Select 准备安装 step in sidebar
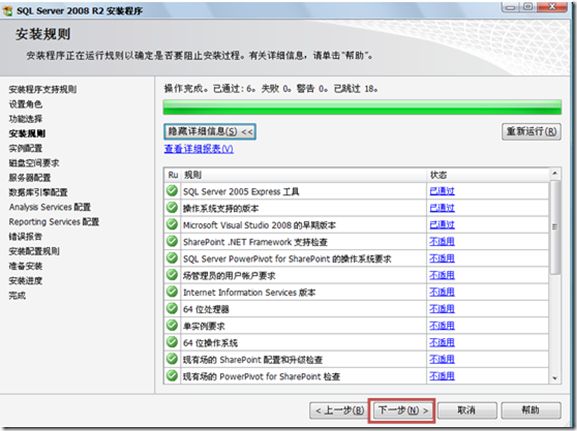This screenshot has height=431, width=577. pos(25,266)
